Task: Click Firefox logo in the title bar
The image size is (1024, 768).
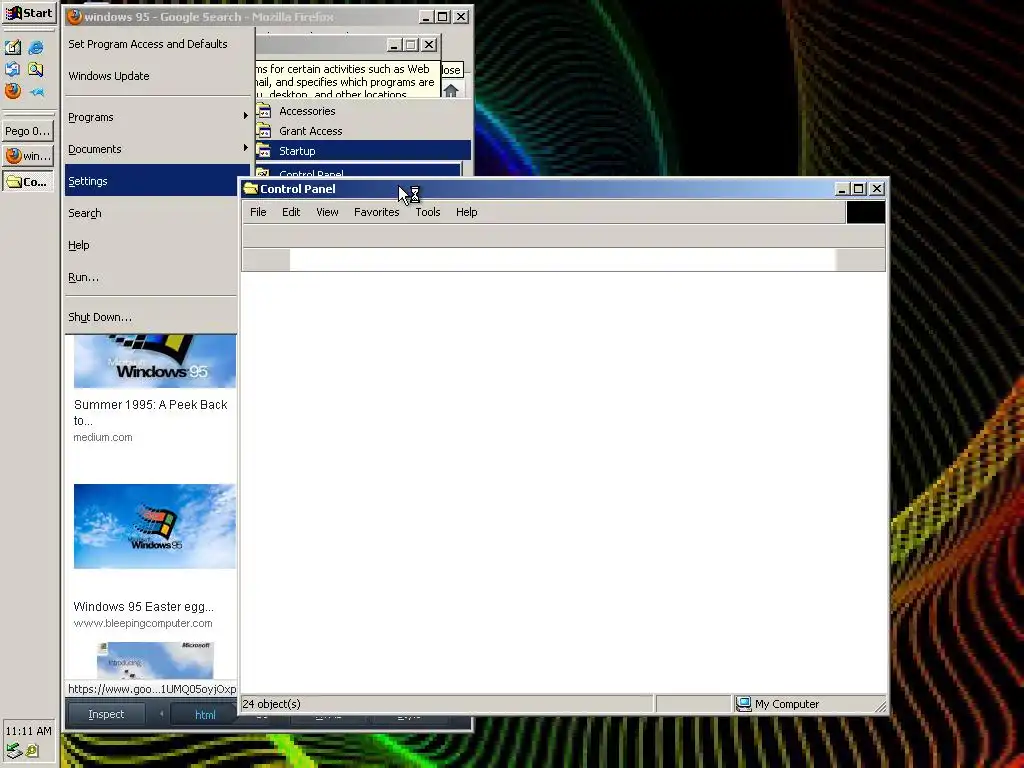Action: click(75, 16)
